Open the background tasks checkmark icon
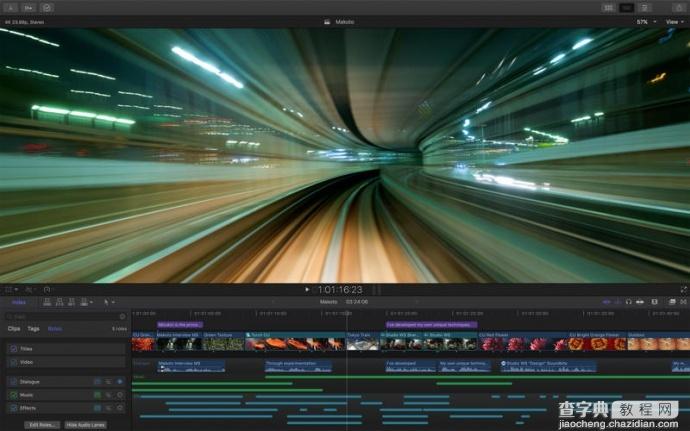The image size is (690, 431). coord(47,7)
